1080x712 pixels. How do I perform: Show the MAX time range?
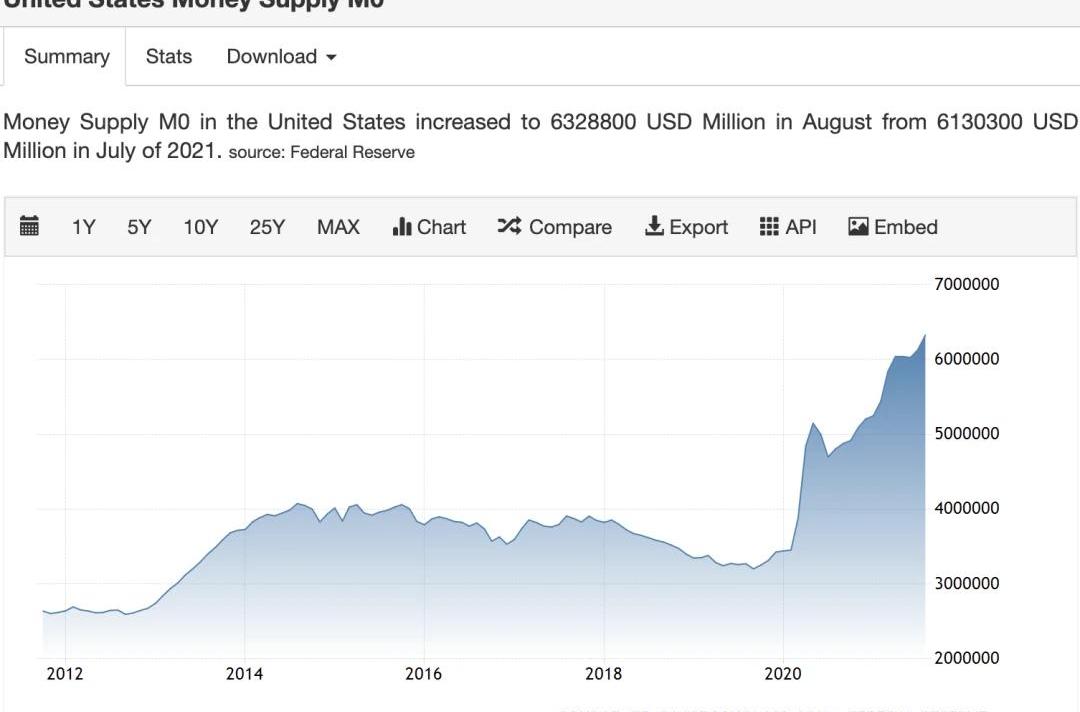pos(338,227)
